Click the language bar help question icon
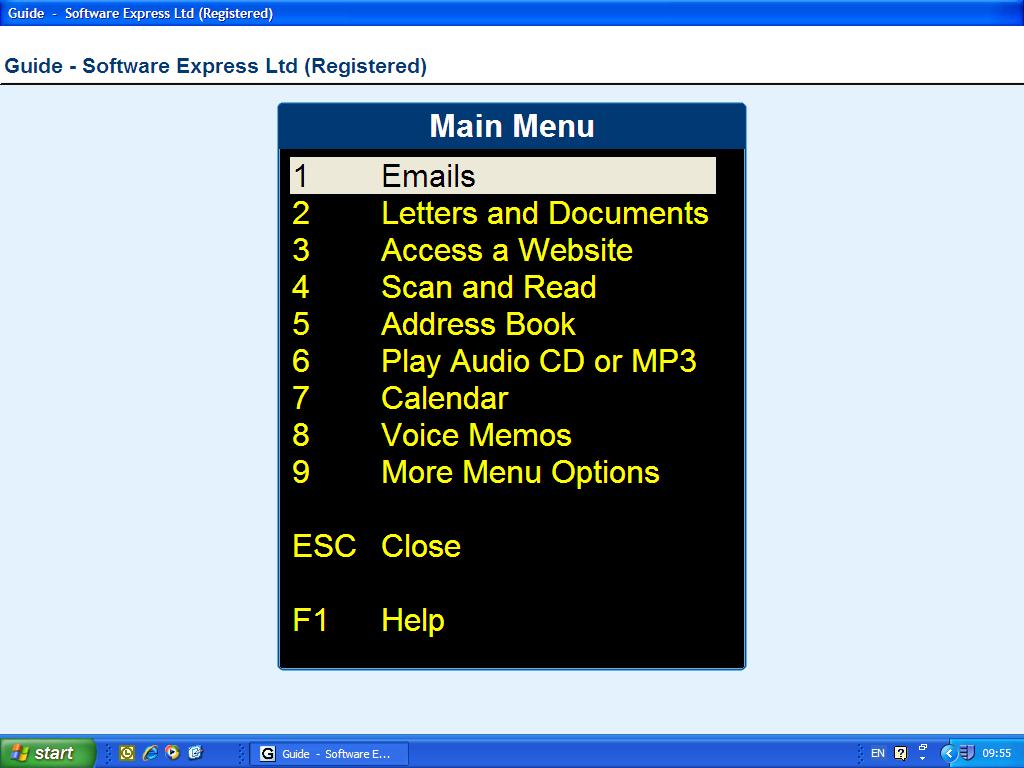The width and height of the screenshot is (1024, 768). click(x=901, y=754)
